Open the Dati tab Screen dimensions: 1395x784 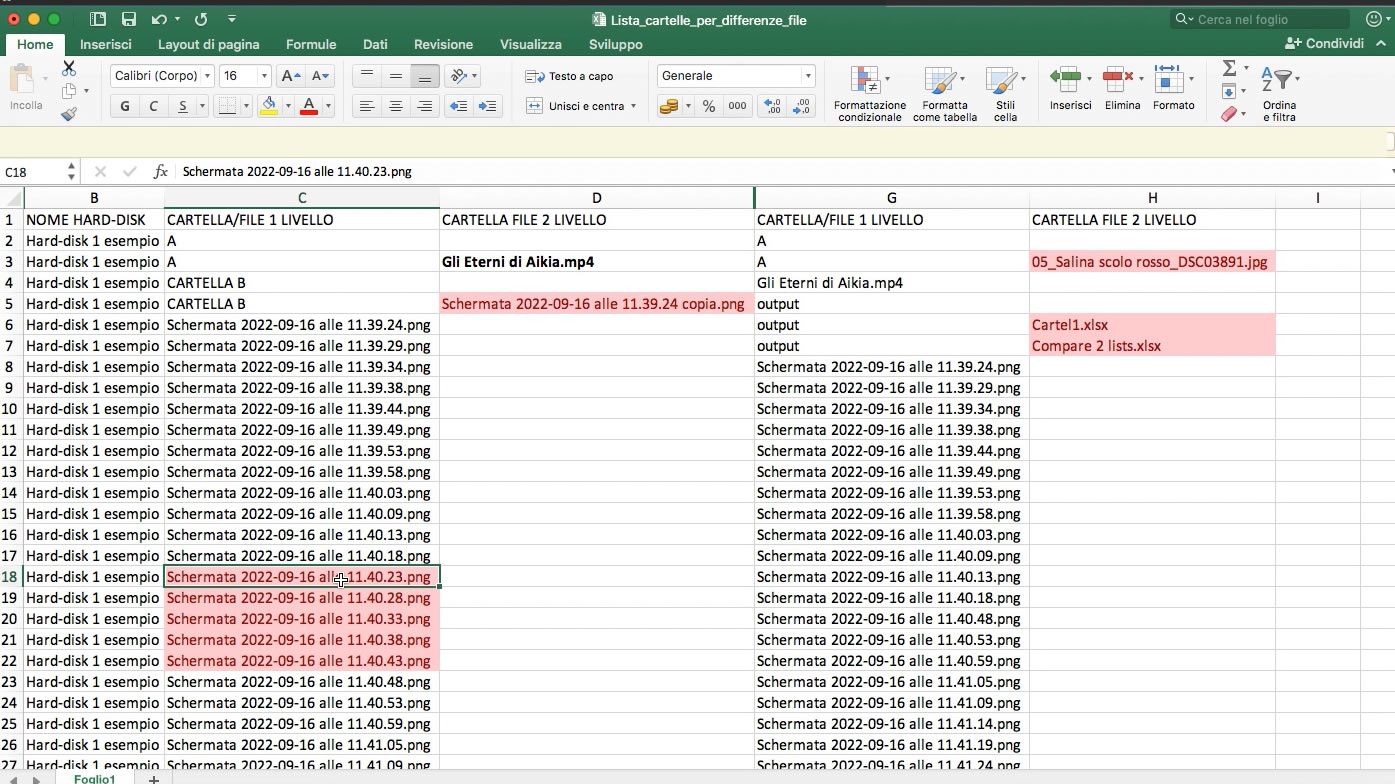pyautogui.click(x=375, y=44)
